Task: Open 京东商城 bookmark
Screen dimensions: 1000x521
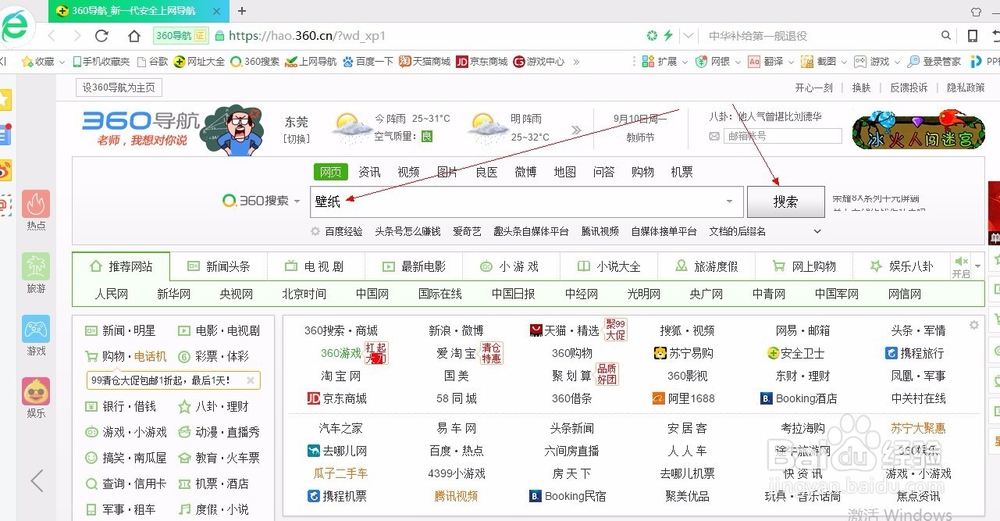Action: click(482, 61)
